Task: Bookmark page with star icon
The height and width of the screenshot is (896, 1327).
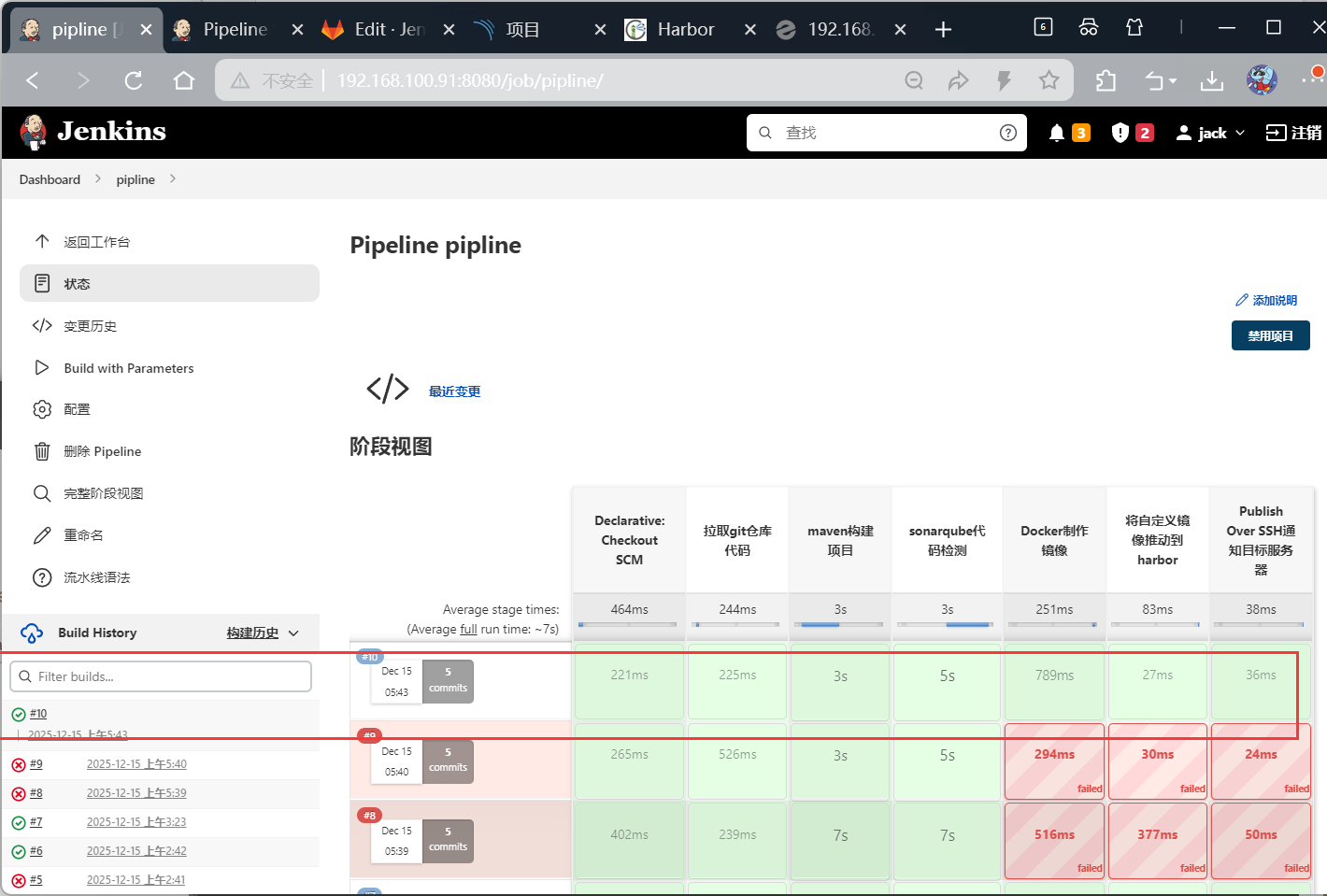Action: pyautogui.click(x=1049, y=80)
